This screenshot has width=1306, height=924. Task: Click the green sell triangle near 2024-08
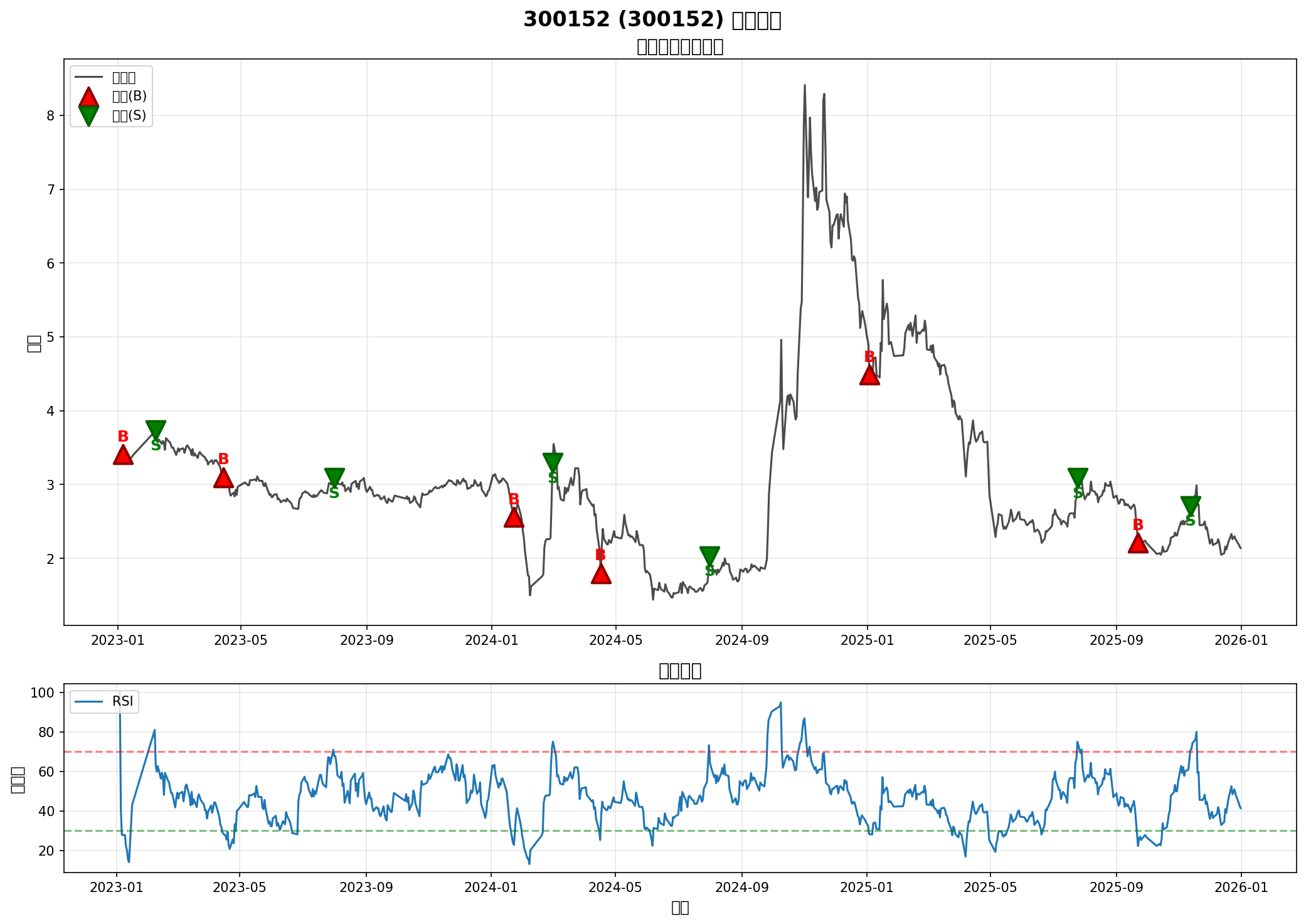point(709,555)
